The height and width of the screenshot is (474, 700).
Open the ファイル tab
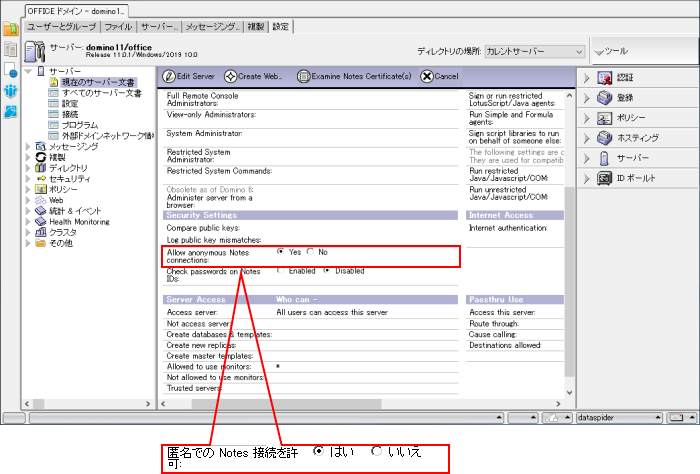click(x=118, y=26)
